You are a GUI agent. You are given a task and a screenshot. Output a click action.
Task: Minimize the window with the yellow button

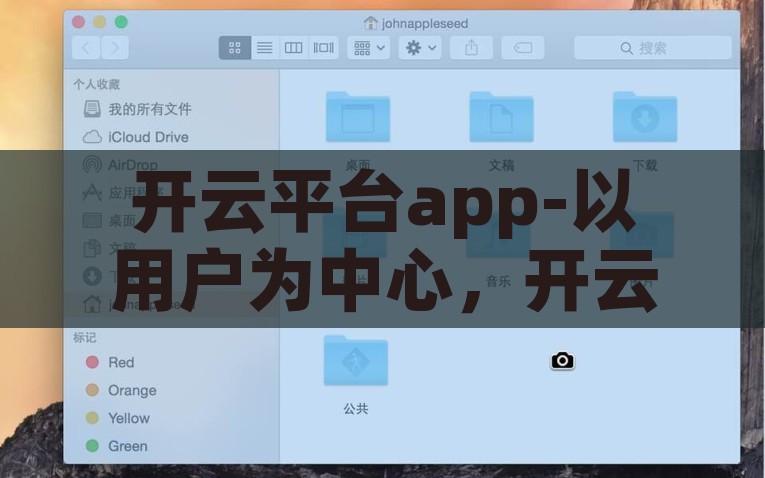[100, 22]
